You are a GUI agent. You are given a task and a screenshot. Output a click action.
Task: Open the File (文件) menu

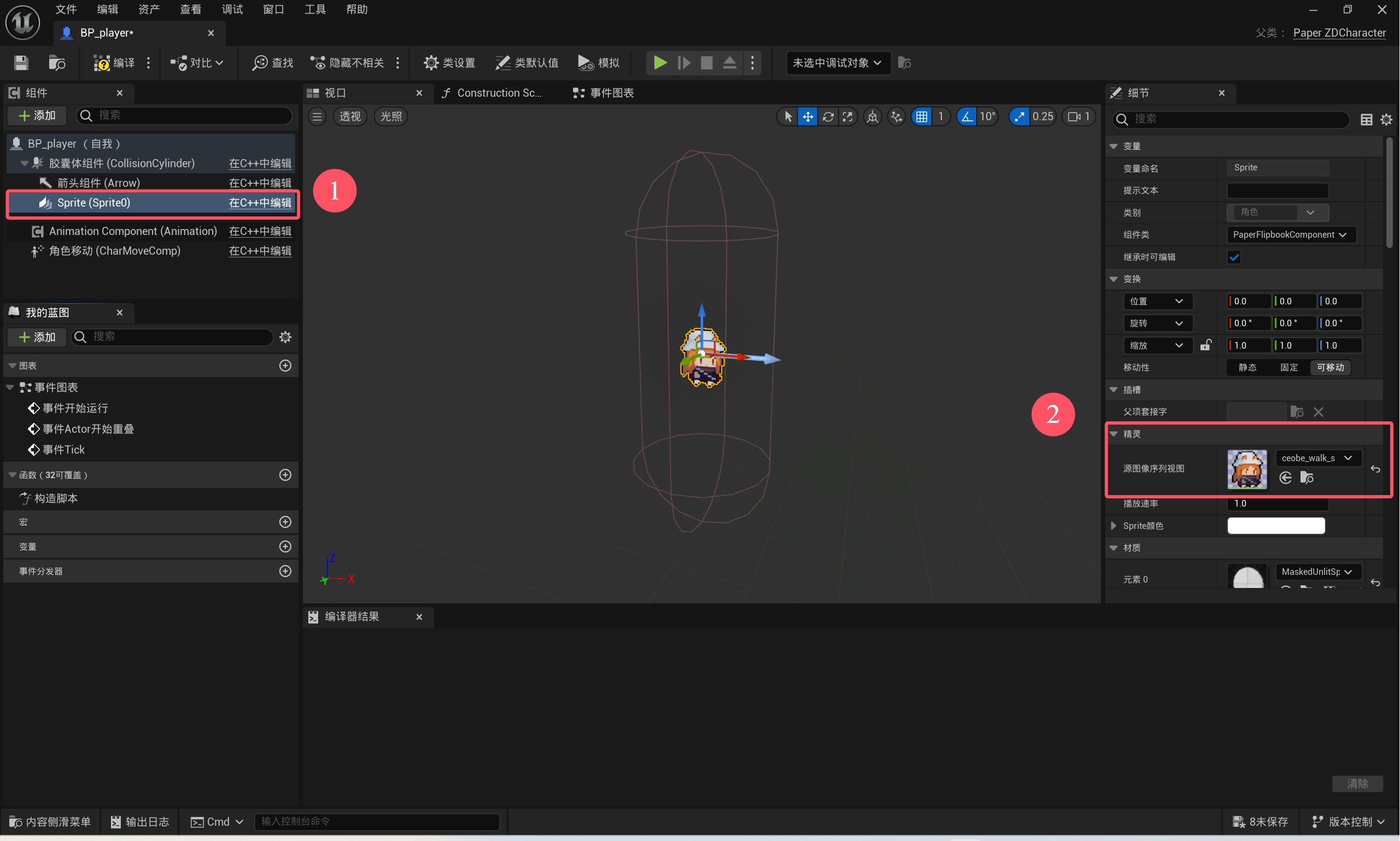(66, 10)
